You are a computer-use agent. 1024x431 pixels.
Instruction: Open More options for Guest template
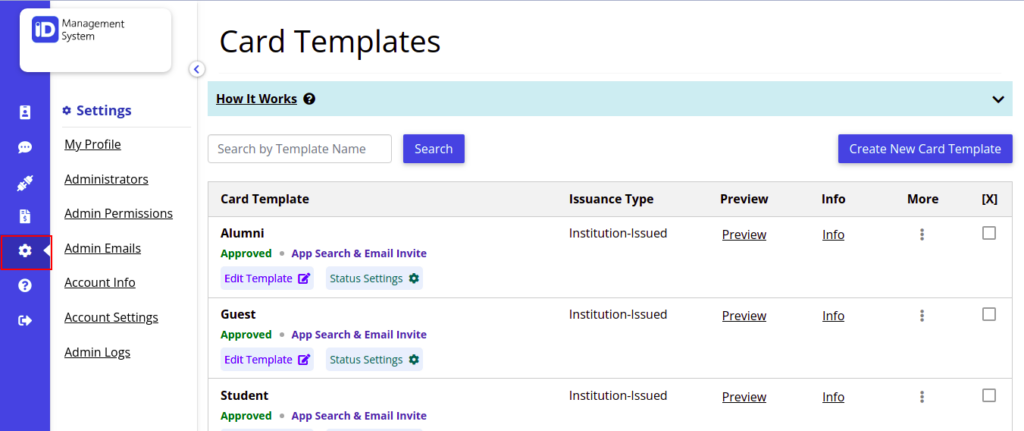(x=921, y=315)
